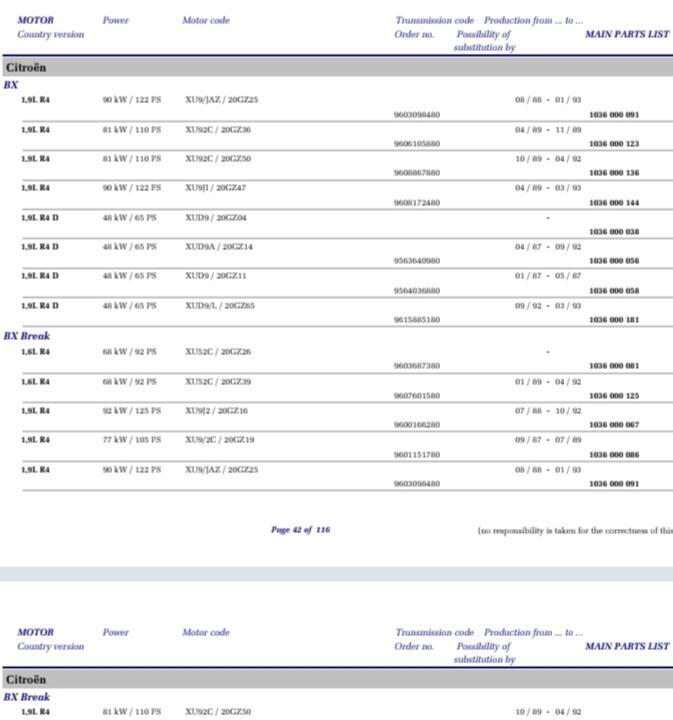The width and height of the screenshot is (673, 720).
Task: Click main parts entry 1036 000 144
Action: point(614,202)
